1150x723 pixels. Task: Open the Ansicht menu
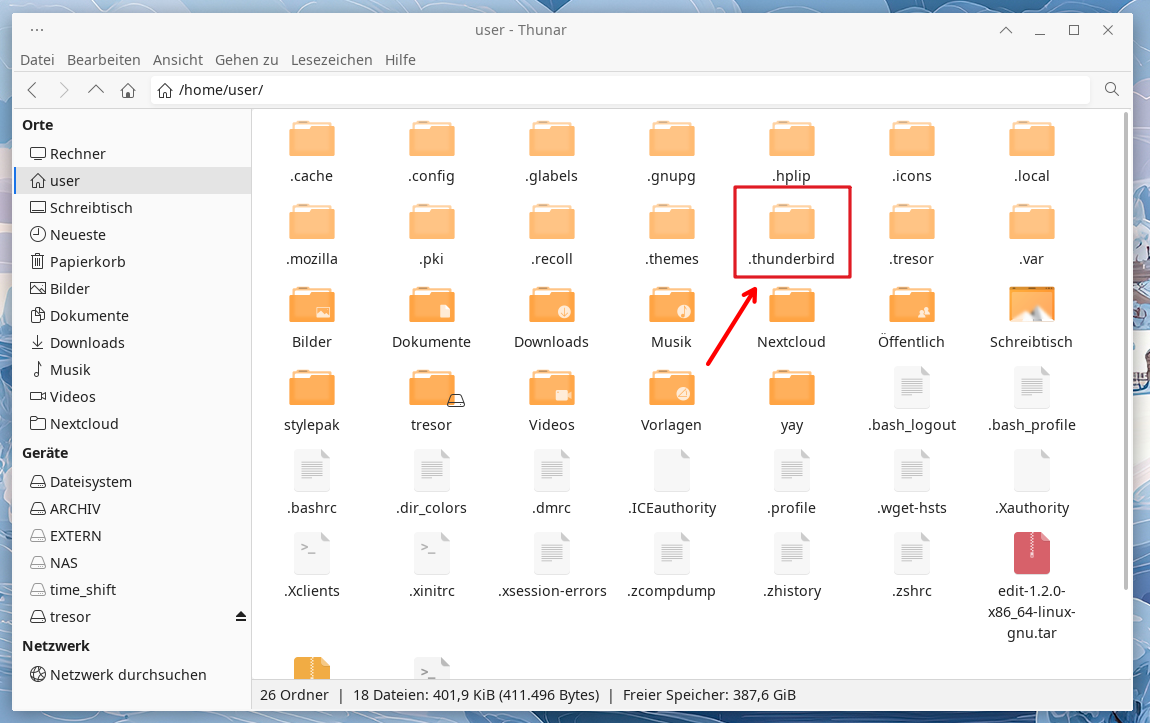point(177,60)
